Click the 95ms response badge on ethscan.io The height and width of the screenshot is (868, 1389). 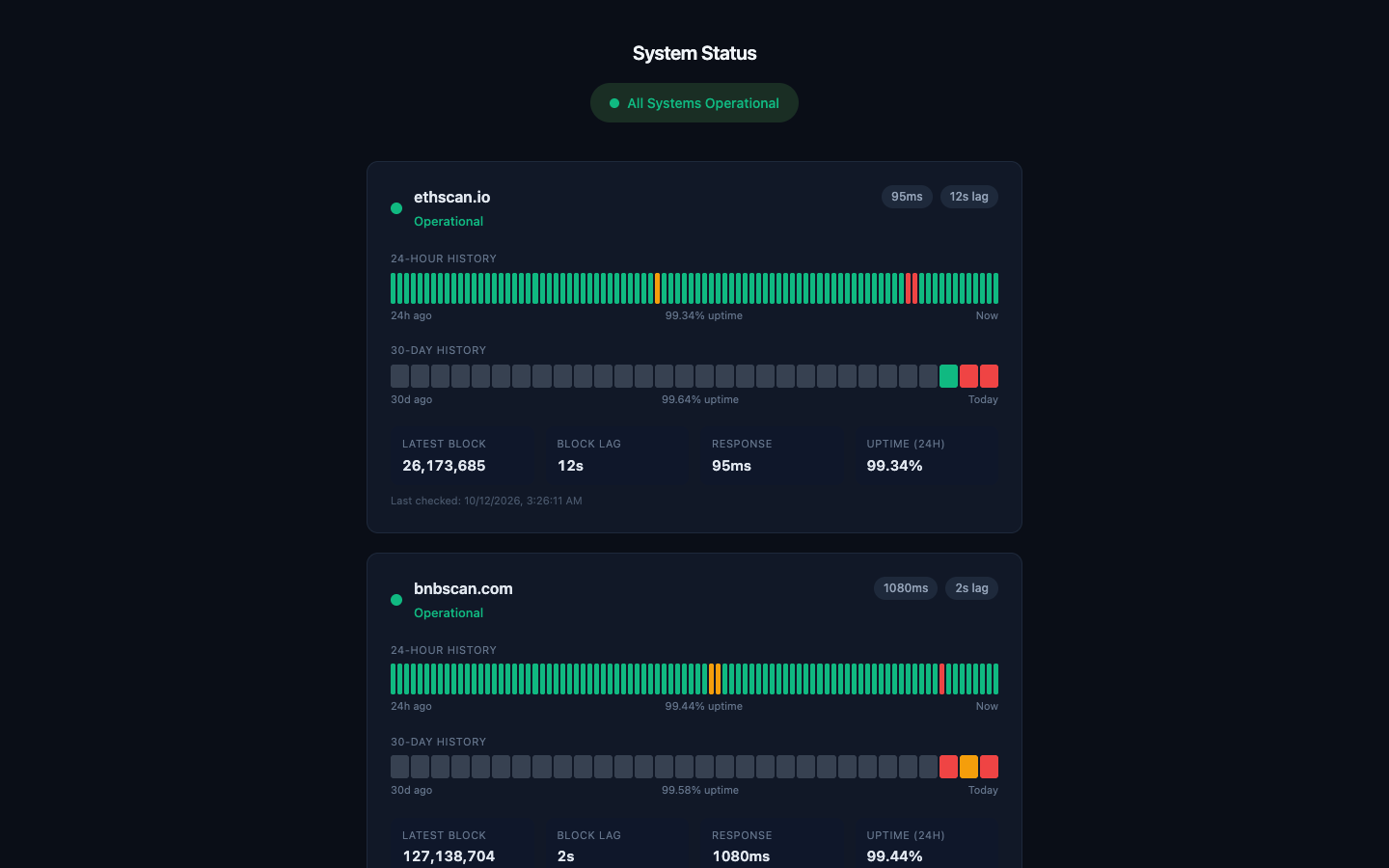click(907, 197)
